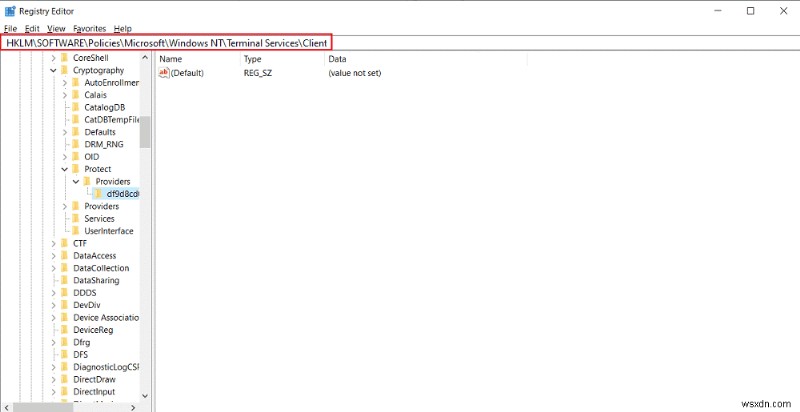This screenshot has width=800, height=412.
Task: Click the REG_SZ type cell
Action: (x=258, y=73)
